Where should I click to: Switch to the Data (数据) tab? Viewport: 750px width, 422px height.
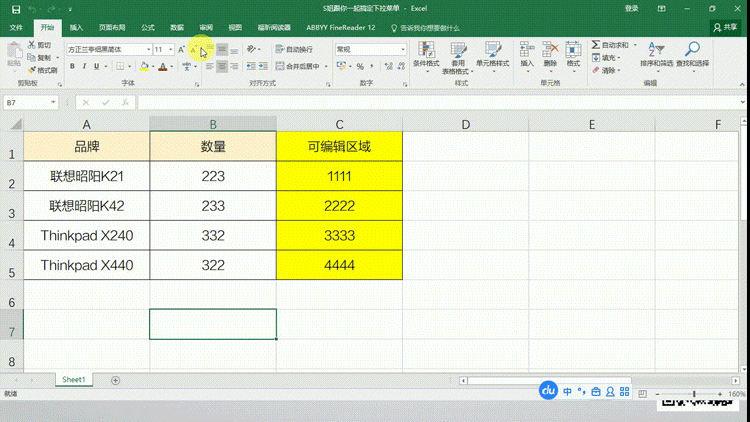click(x=177, y=28)
